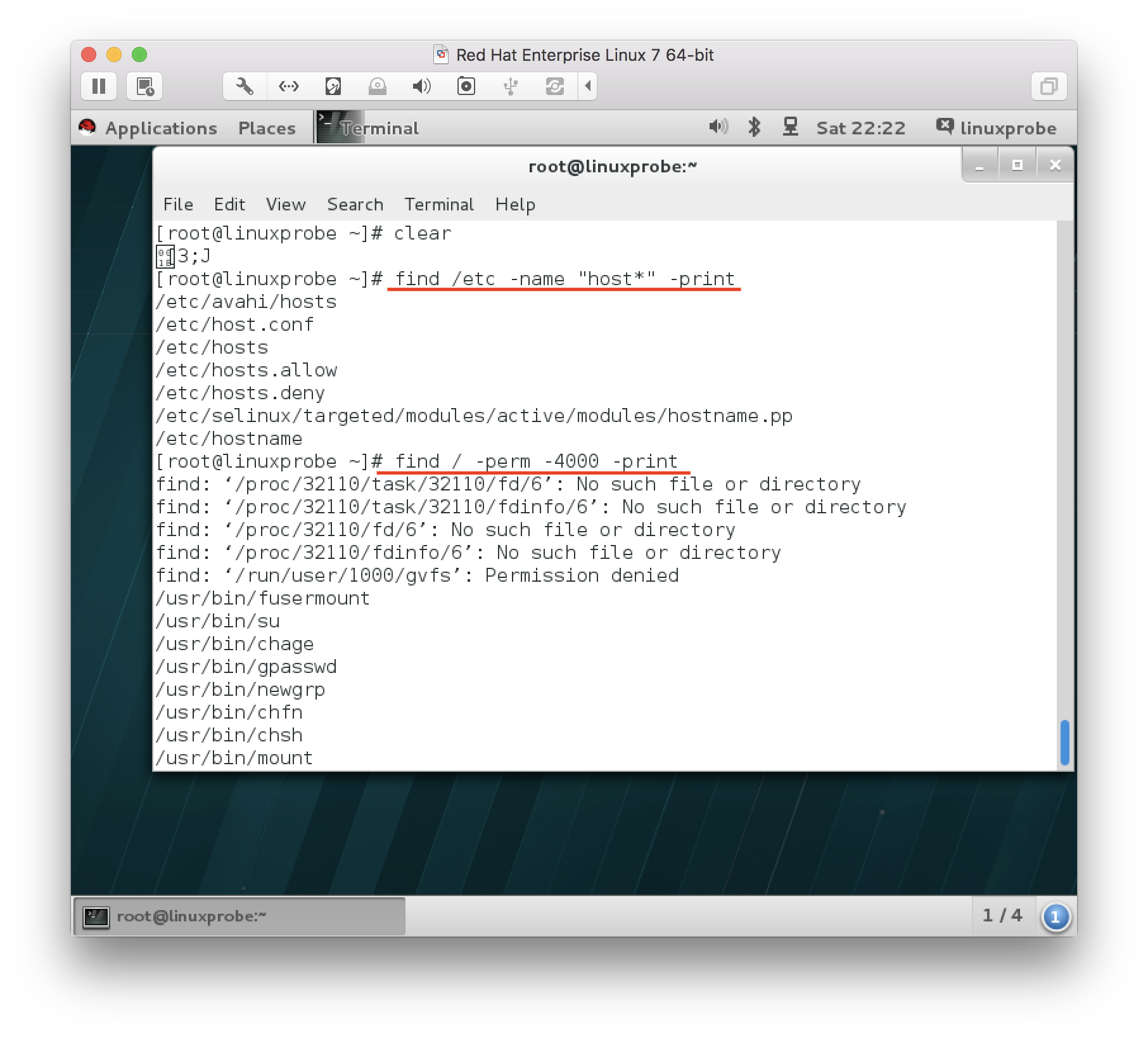
Task: Click the /usr/bin/chsh output line
Action: pos(229,735)
